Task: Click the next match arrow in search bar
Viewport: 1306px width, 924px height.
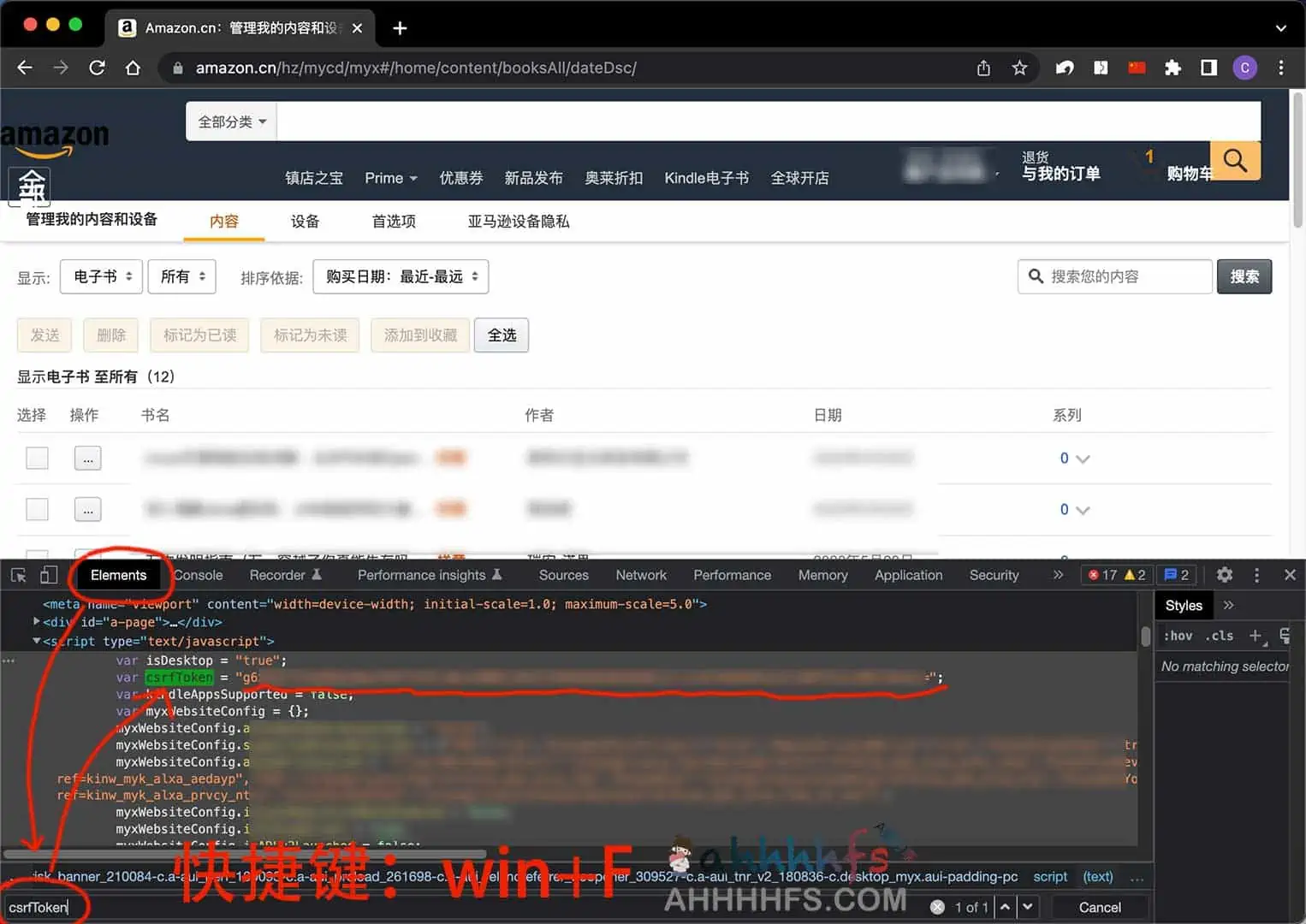Action: 1027,907
